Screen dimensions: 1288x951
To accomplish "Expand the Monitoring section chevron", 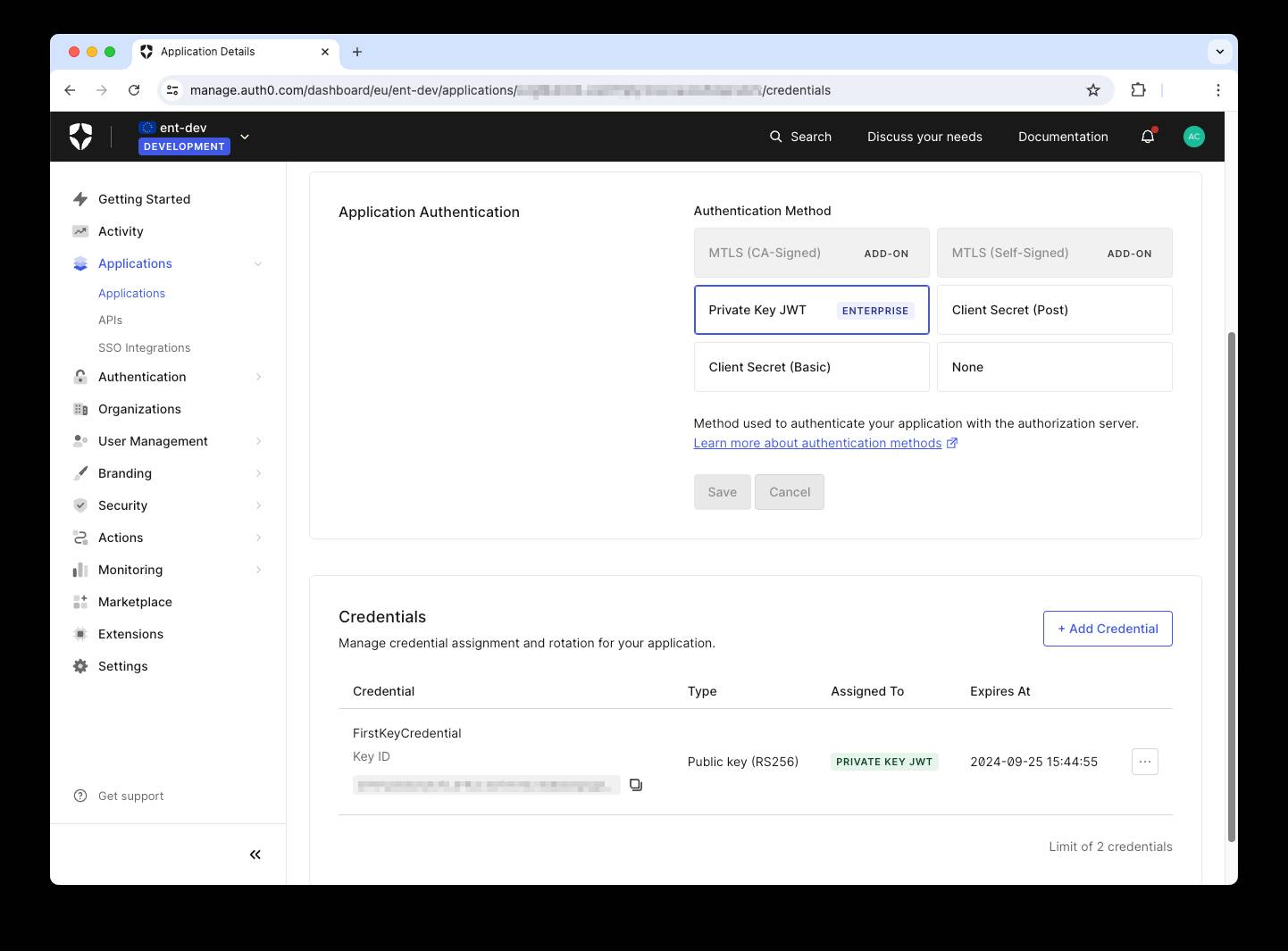I will click(x=258, y=570).
